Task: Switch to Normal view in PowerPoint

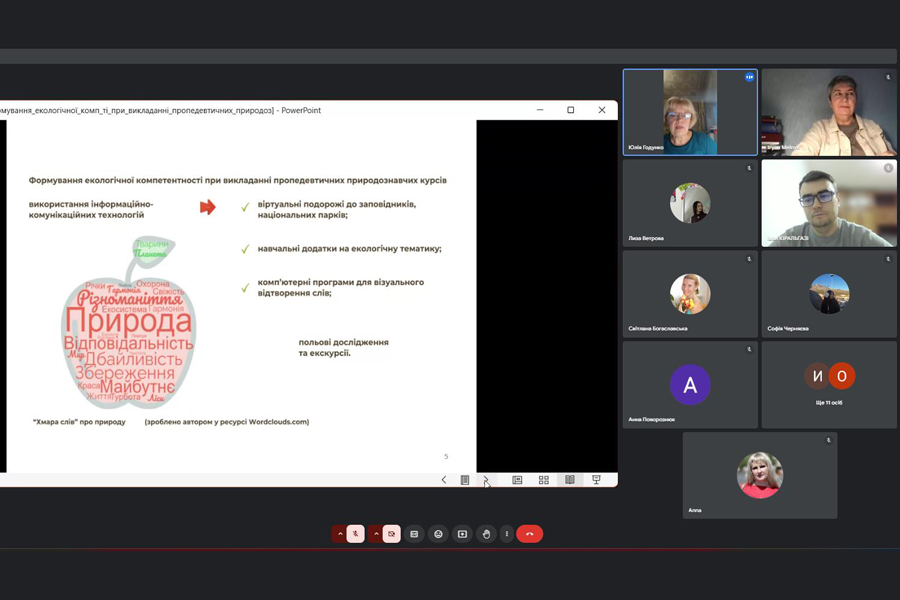Action: coord(517,480)
